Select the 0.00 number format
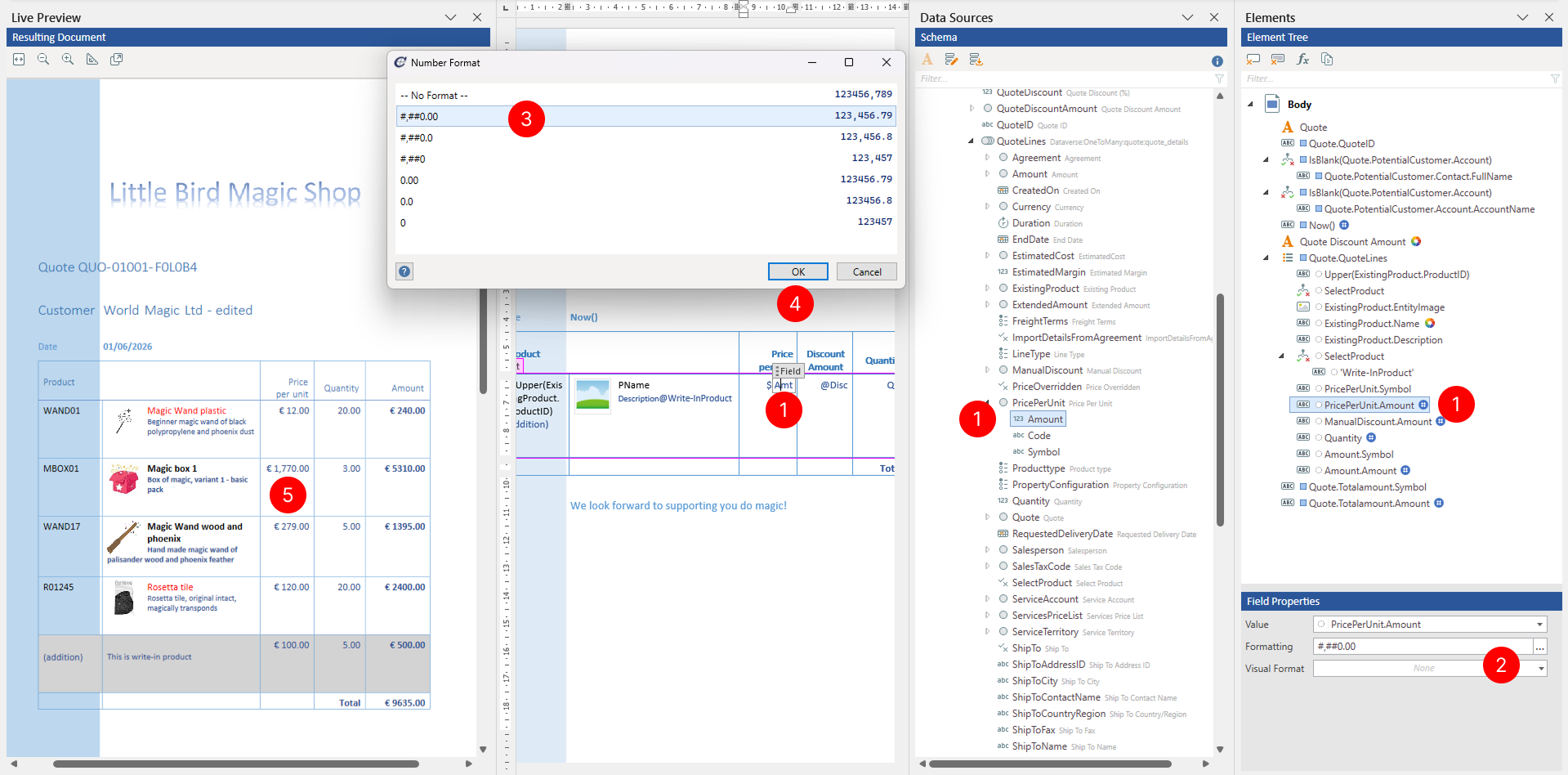Screen dimensions: 1568x775 tap(646, 180)
